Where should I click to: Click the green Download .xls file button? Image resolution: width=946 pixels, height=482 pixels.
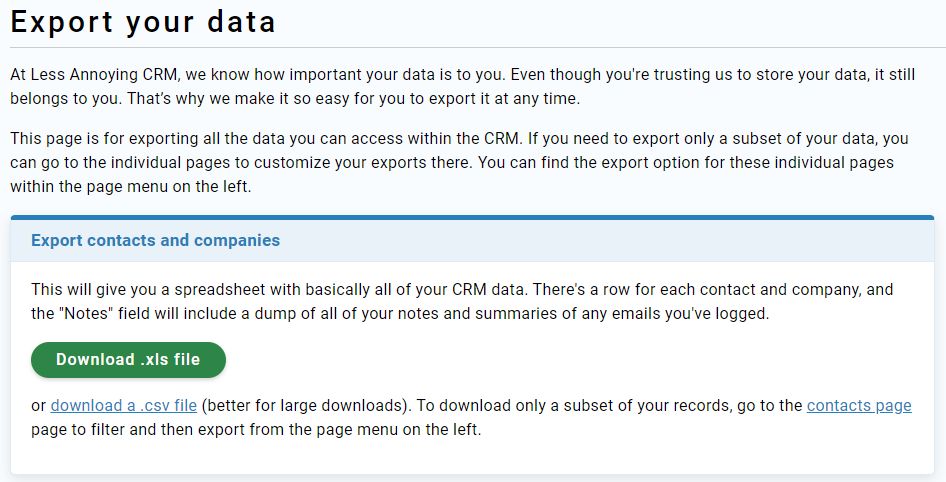coord(129,360)
